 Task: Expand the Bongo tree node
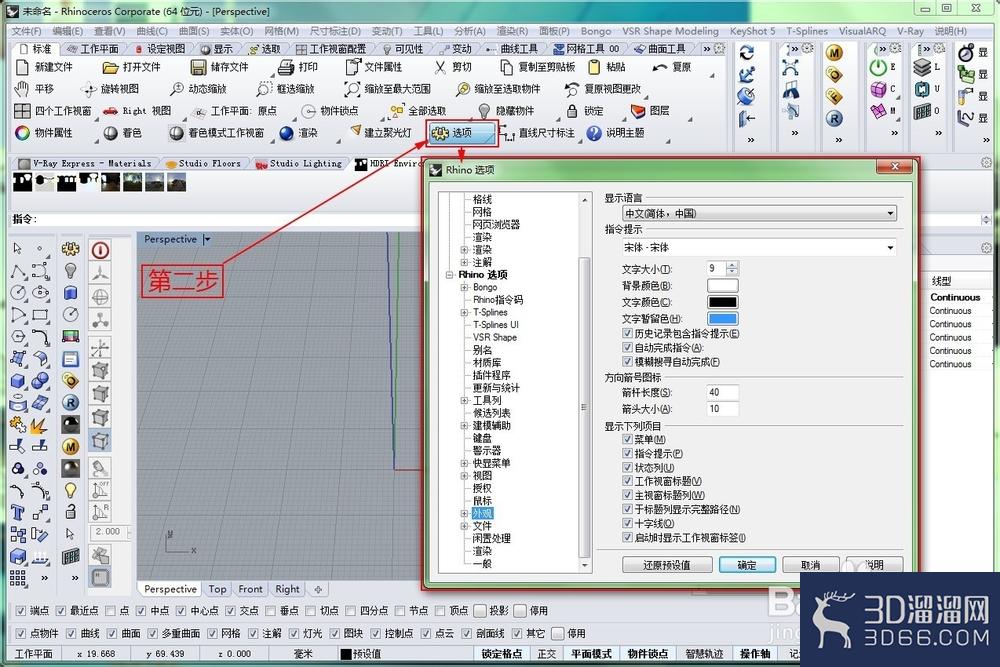(x=464, y=288)
